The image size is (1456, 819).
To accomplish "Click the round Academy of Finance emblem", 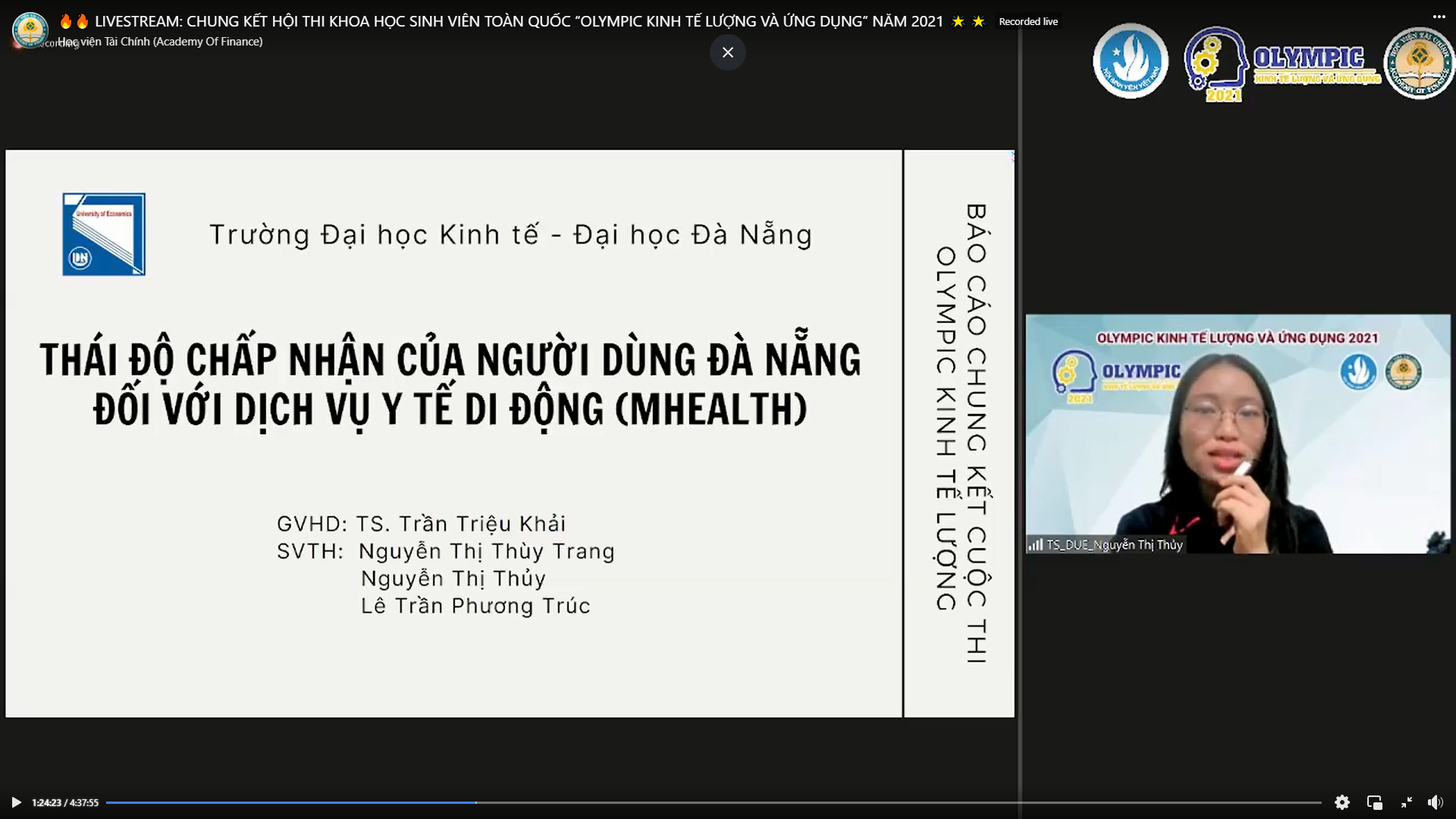I will click(1420, 64).
